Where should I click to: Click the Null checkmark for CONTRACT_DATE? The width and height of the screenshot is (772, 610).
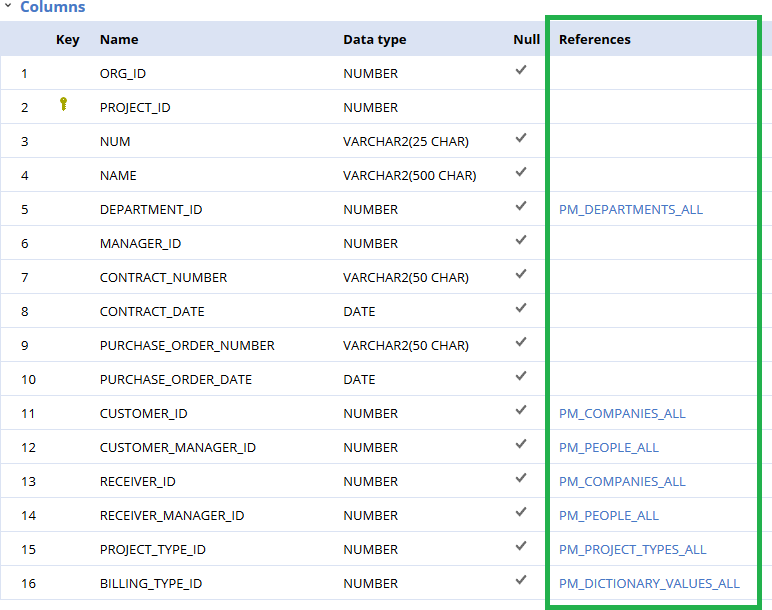(x=520, y=309)
